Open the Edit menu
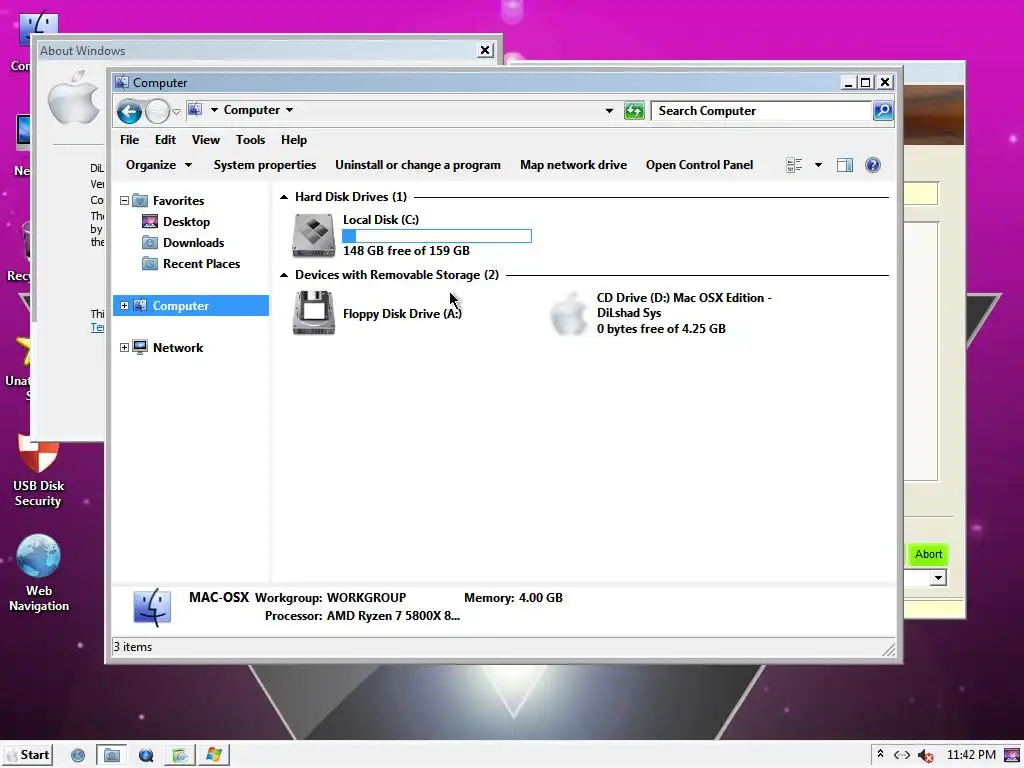Image resolution: width=1024 pixels, height=768 pixels. (165, 140)
